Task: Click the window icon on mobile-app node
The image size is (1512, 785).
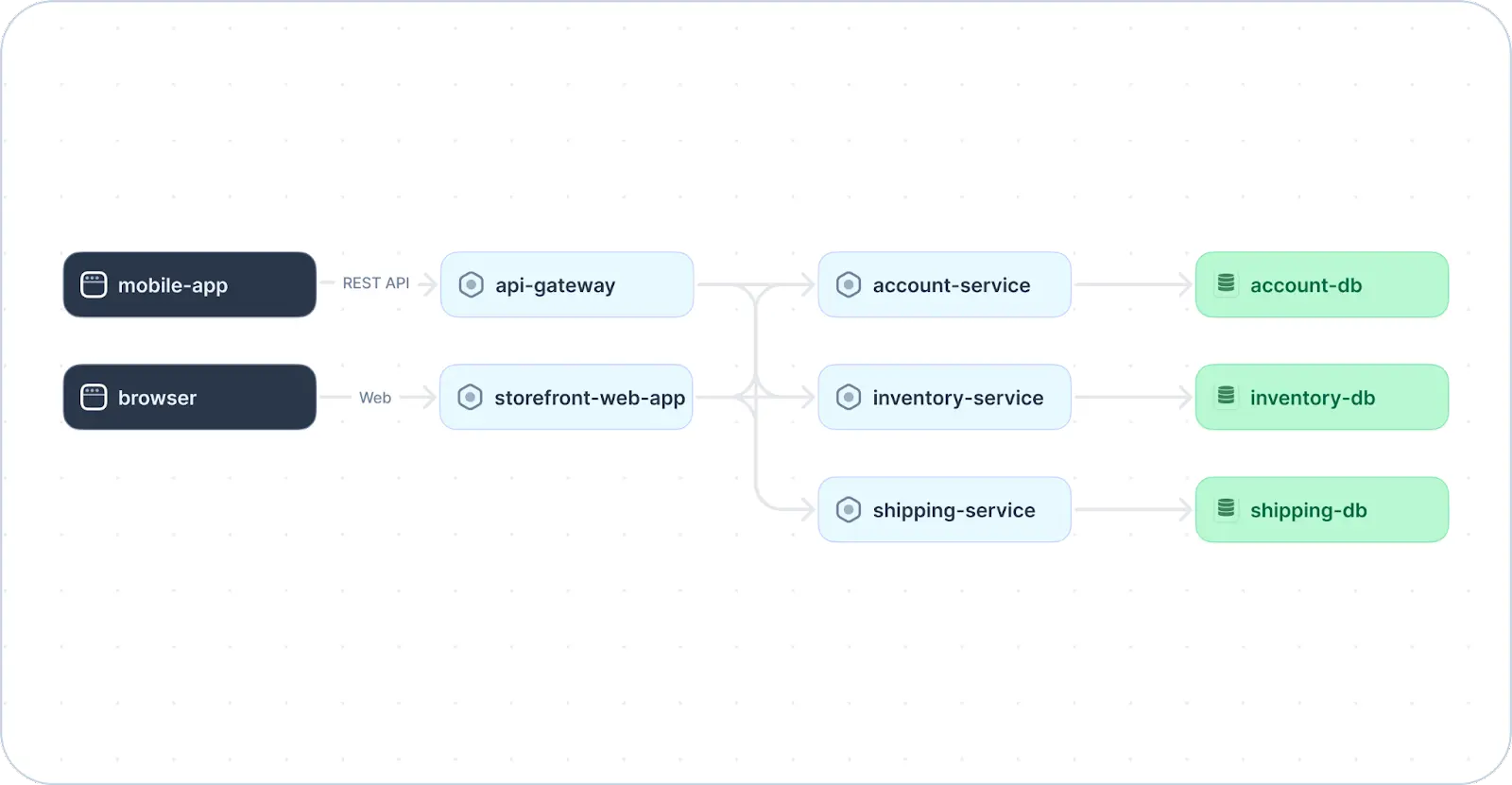Action: pos(94,284)
